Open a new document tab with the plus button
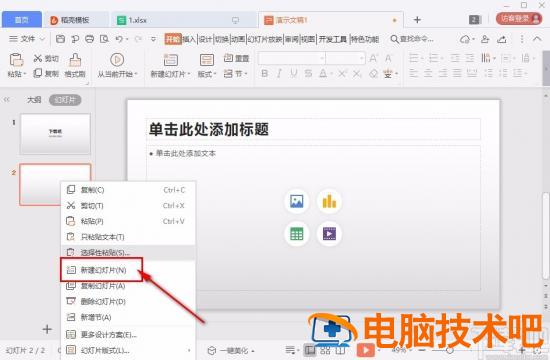 tap(417, 20)
